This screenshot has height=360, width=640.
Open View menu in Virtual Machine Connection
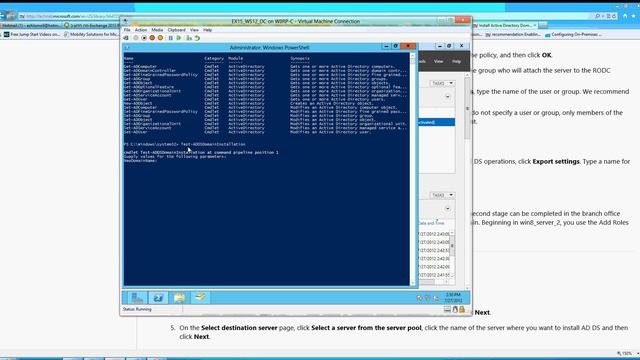[194, 30]
